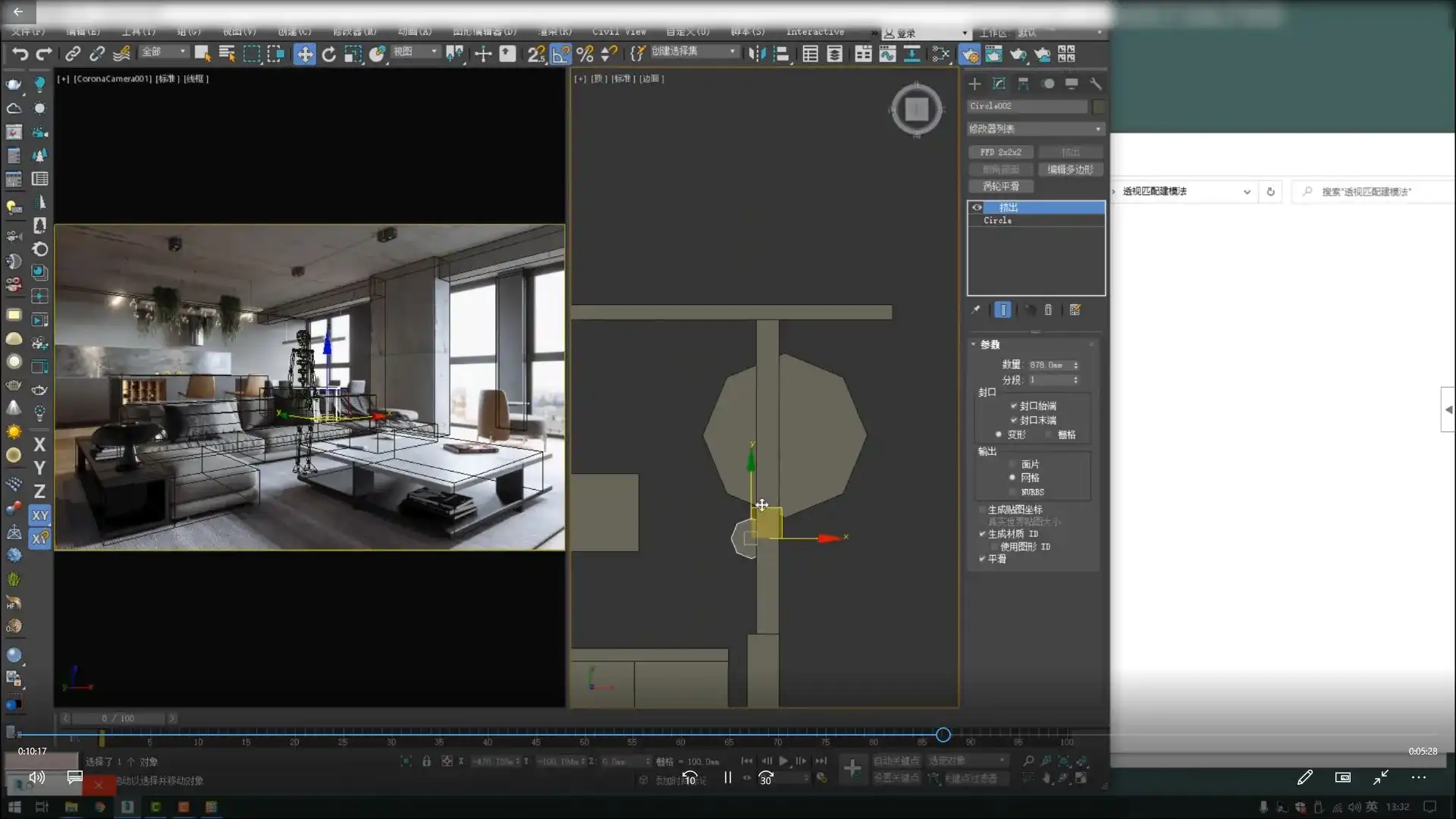Viewport: 1456px width, 819px height.
Task: Click the FFD 2x2x2 modifier button
Action: click(x=1000, y=152)
